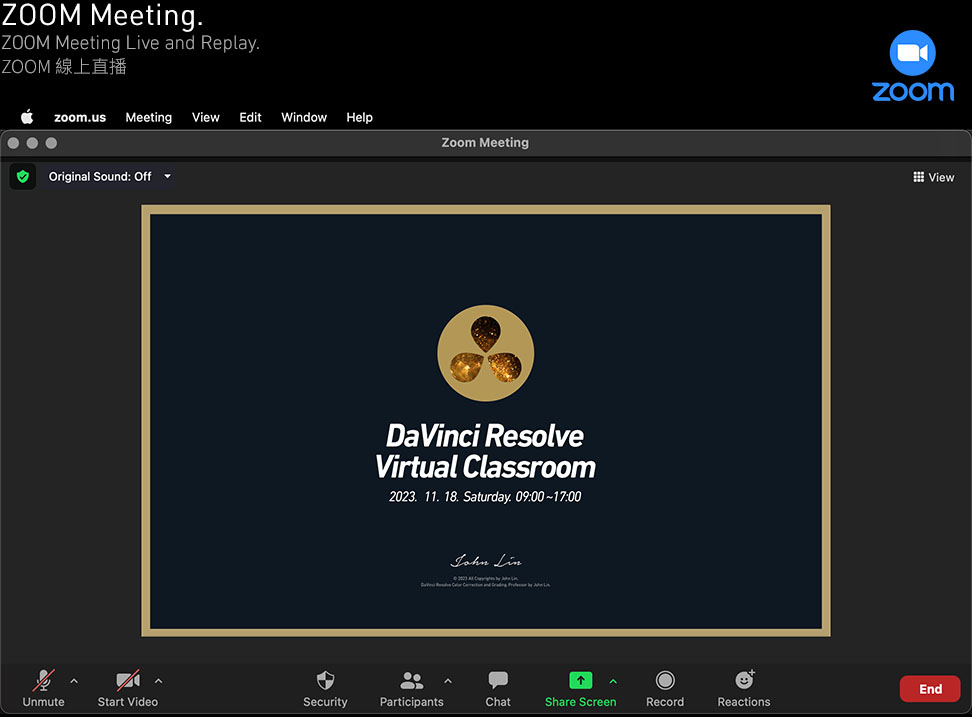Close the Zoom Meeting window button
Viewport: 972px width, 717px height.
[13, 143]
